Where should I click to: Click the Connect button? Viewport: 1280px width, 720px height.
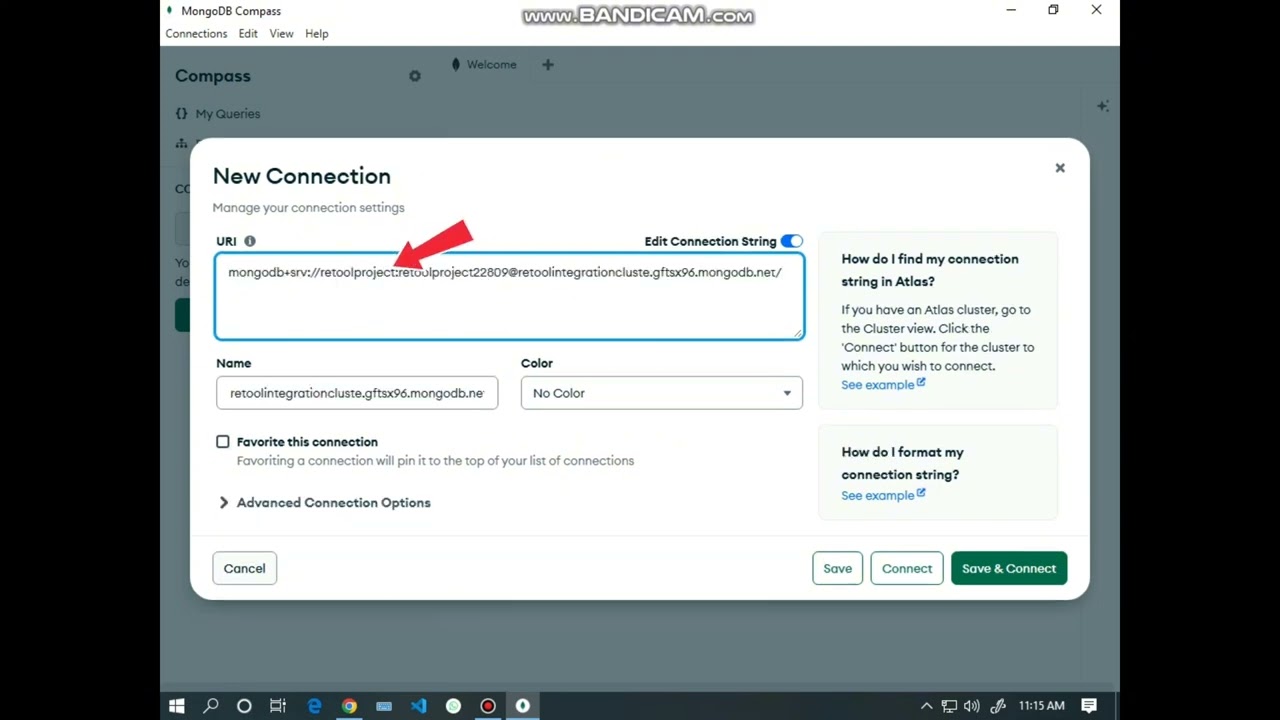click(907, 568)
